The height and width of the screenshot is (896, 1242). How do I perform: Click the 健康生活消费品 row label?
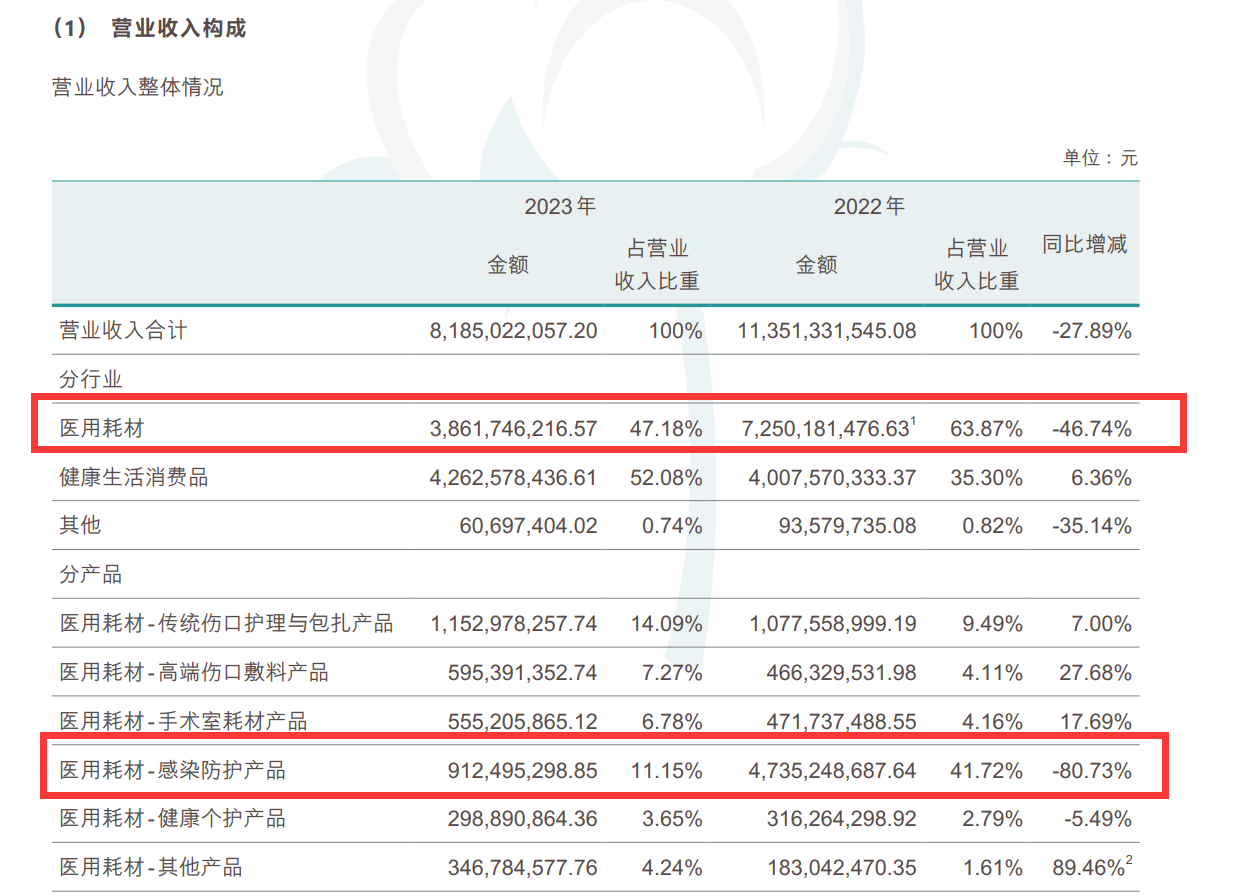pyautogui.click(x=134, y=478)
